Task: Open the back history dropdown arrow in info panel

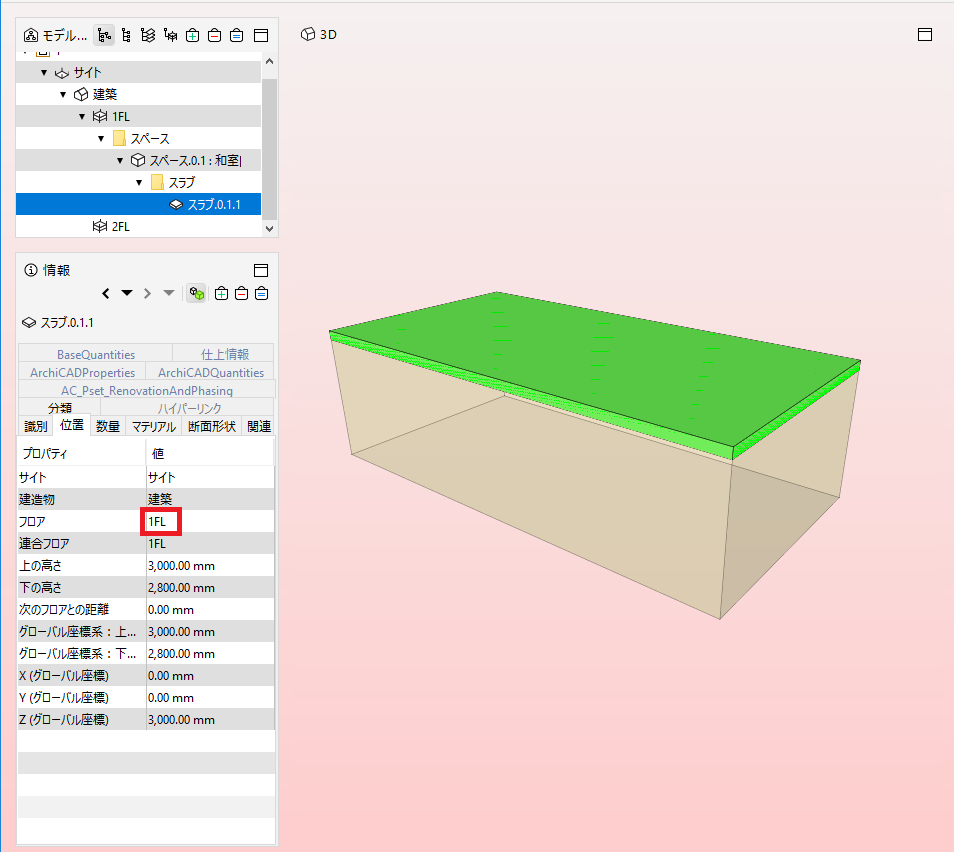Action: point(127,293)
